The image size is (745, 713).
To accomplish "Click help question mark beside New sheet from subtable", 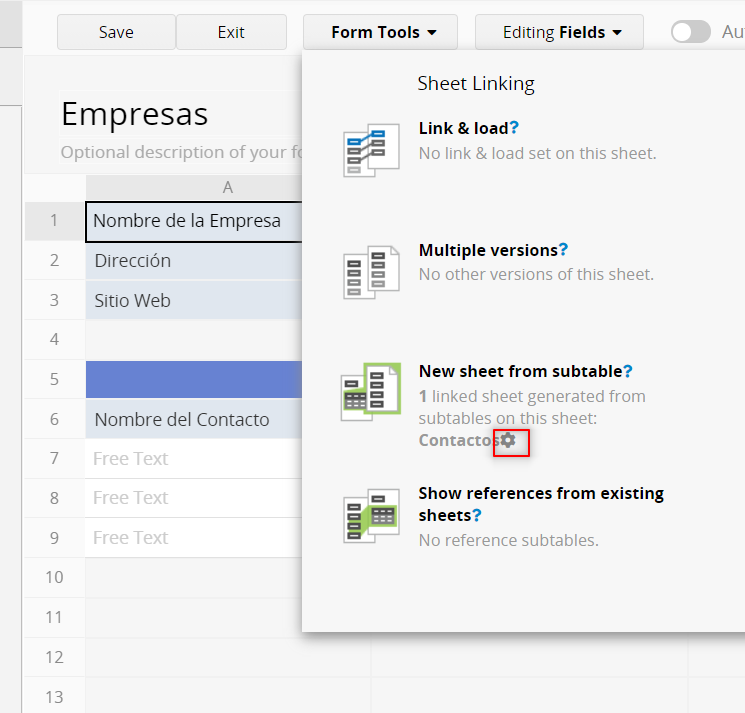I will click(x=627, y=371).
